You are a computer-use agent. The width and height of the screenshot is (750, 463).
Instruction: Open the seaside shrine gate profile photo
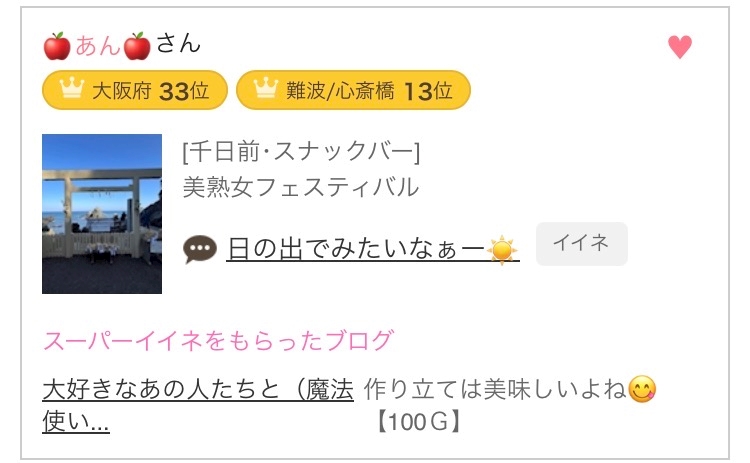102,214
